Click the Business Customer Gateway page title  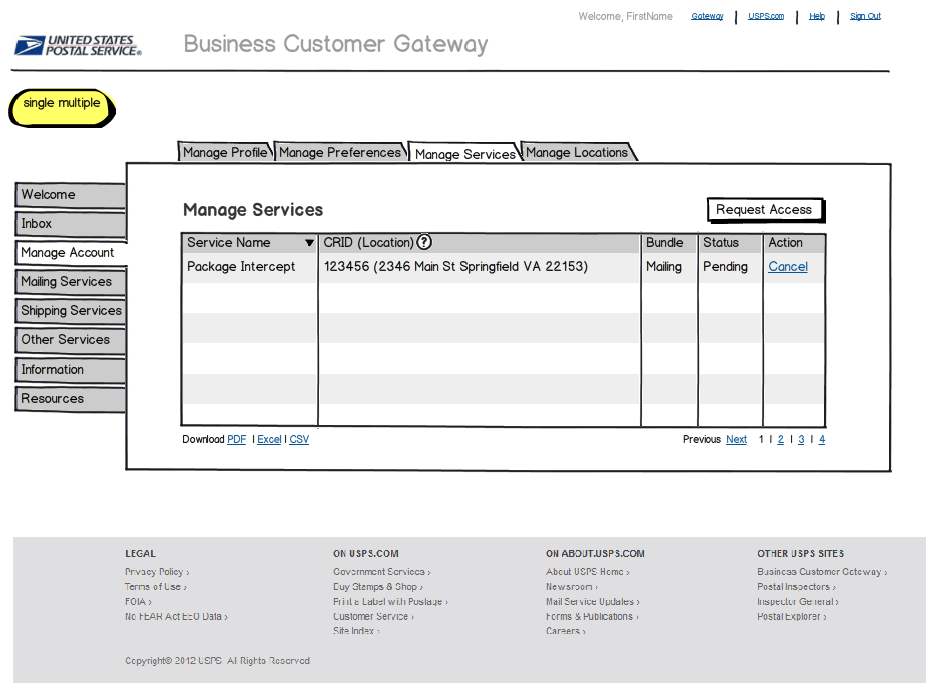coord(336,44)
